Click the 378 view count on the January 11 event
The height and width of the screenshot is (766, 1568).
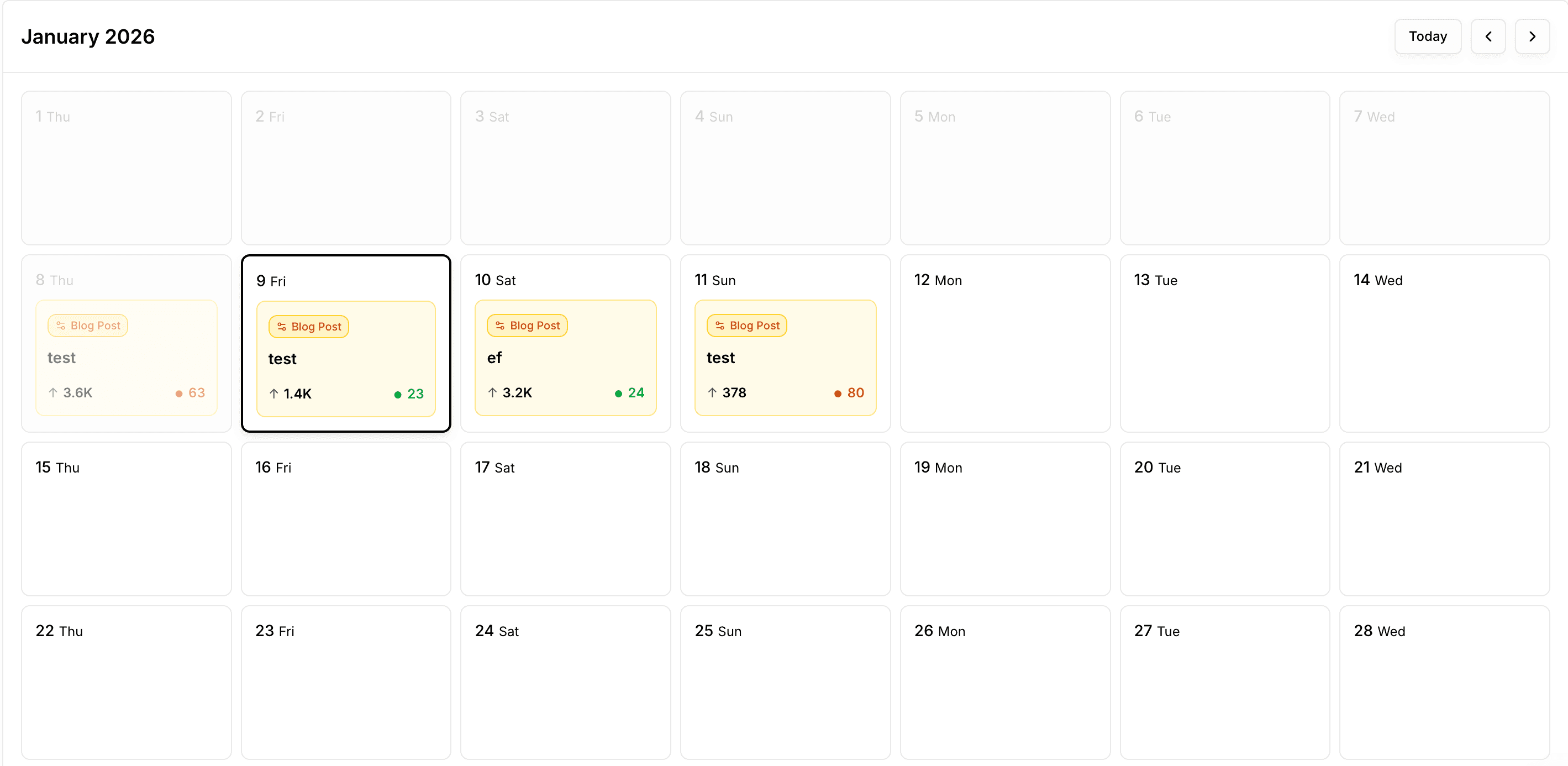tap(735, 393)
